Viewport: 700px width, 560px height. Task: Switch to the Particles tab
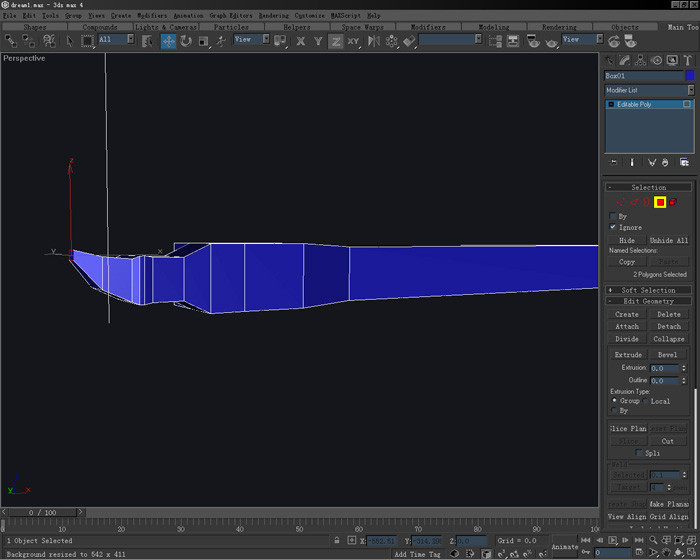(x=231, y=27)
